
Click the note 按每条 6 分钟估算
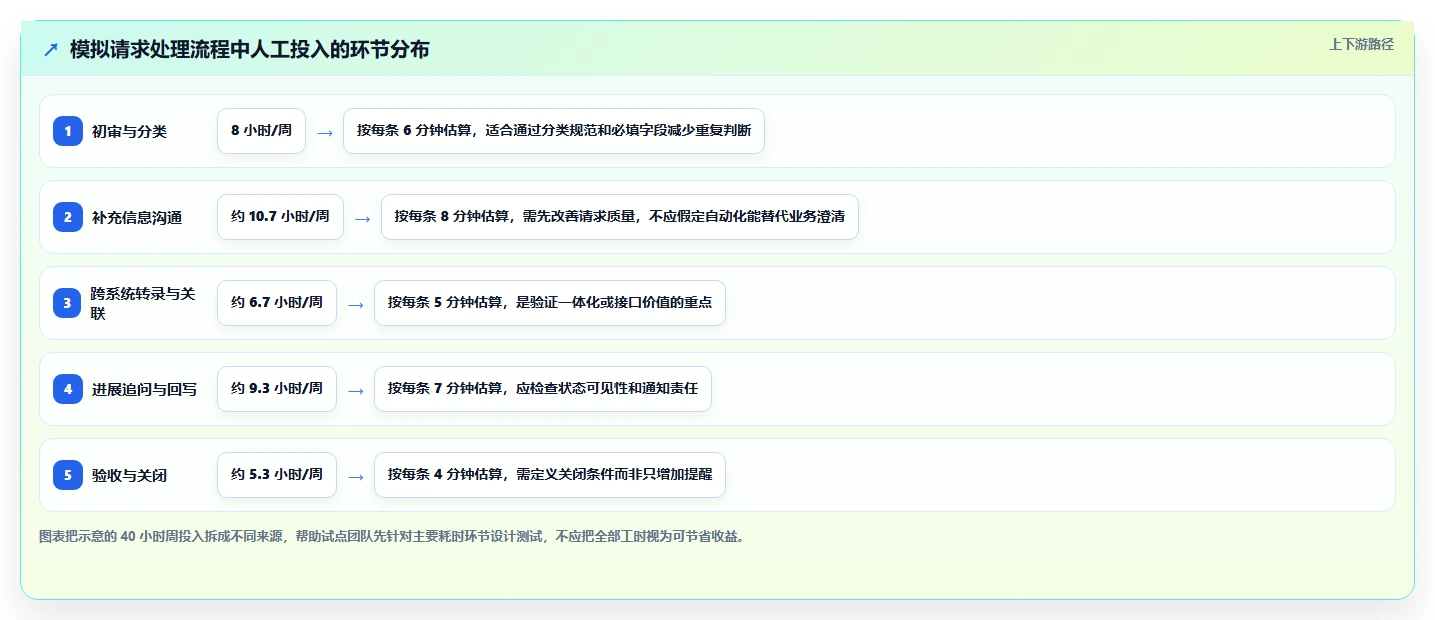coord(554,131)
